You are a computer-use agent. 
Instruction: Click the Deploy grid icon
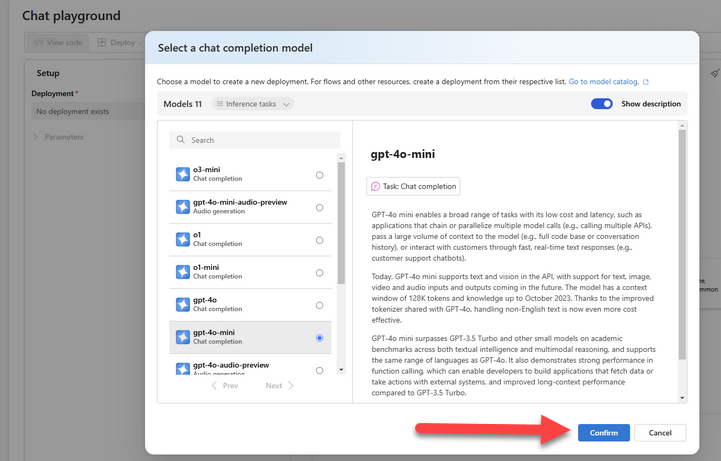(102, 42)
